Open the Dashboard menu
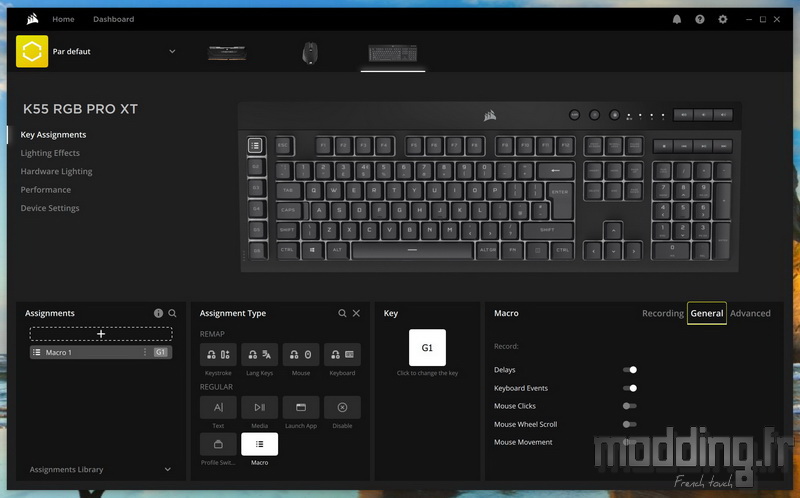This screenshot has height=498, width=800. (x=113, y=19)
